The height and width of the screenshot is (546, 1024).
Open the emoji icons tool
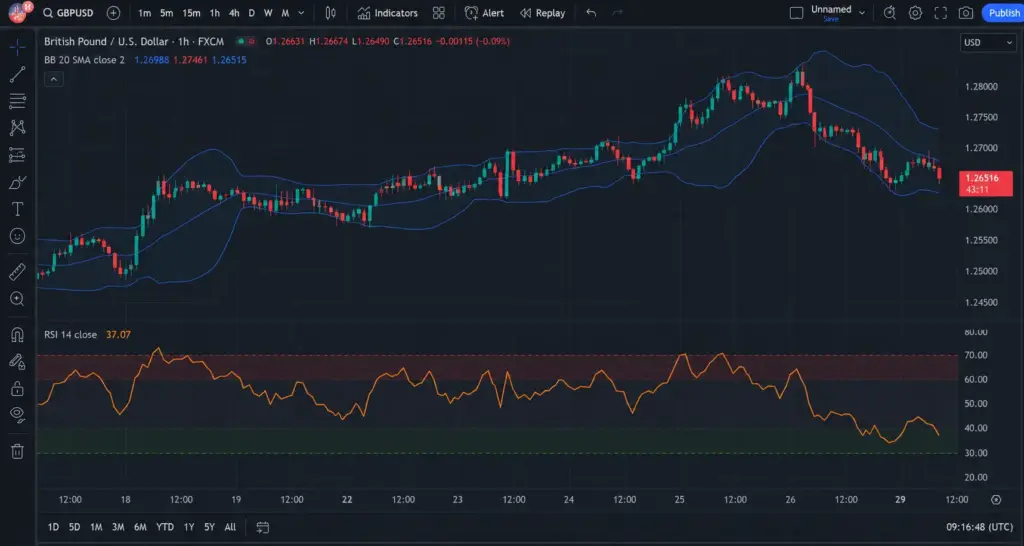pos(18,236)
